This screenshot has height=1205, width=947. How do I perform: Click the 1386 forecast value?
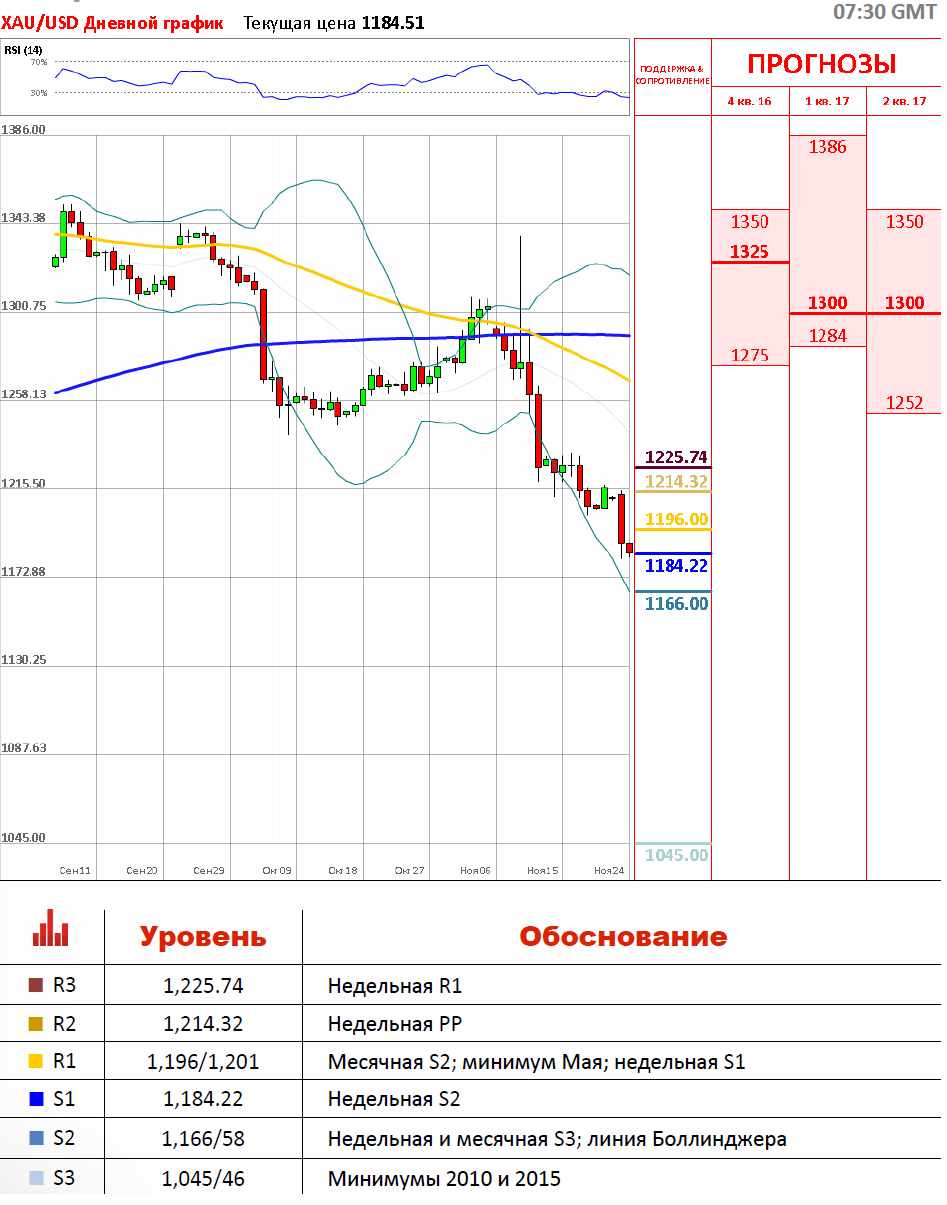[828, 147]
